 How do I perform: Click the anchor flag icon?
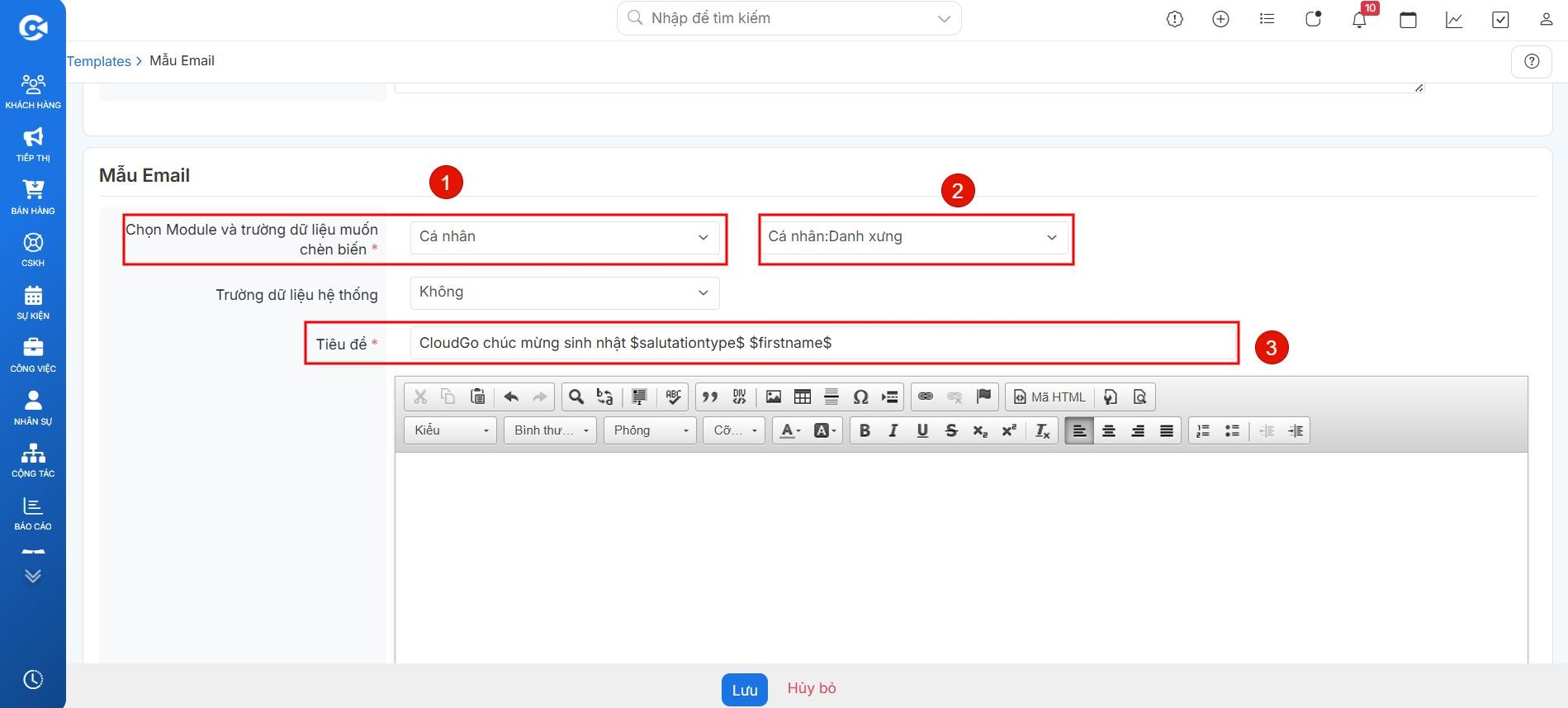point(983,397)
